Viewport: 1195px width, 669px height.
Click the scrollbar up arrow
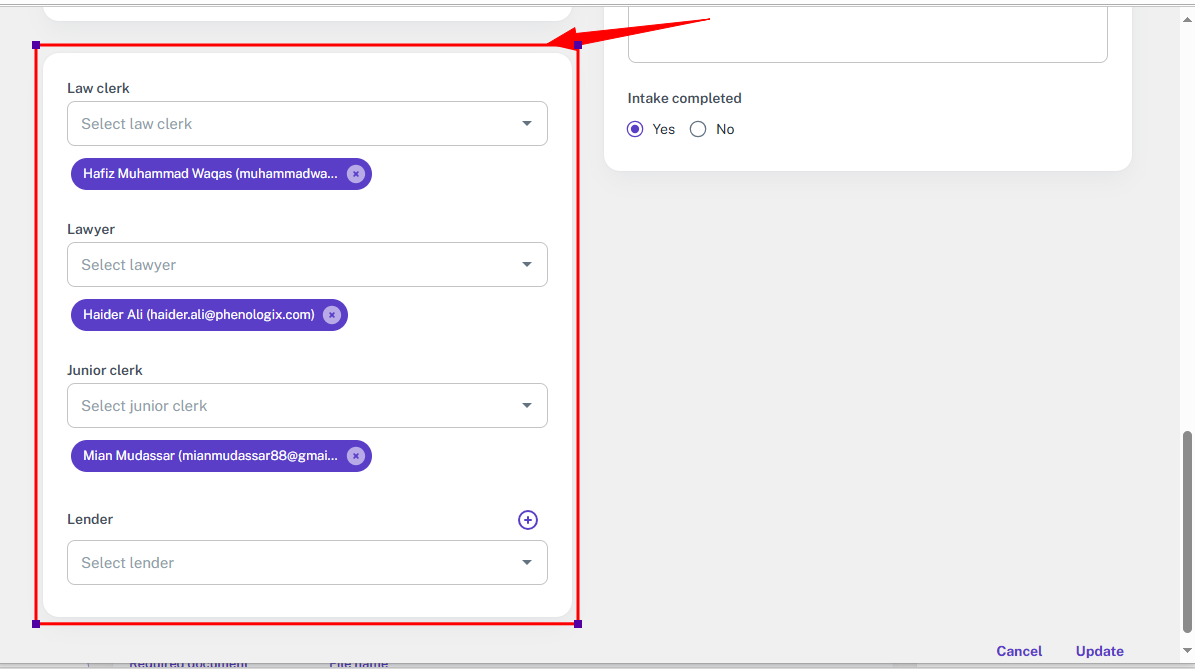[x=1187, y=14]
